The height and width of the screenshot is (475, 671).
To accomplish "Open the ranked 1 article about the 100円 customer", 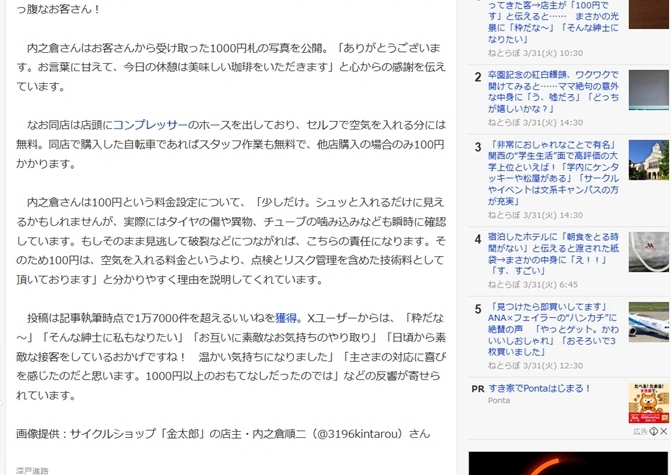I will (553, 22).
